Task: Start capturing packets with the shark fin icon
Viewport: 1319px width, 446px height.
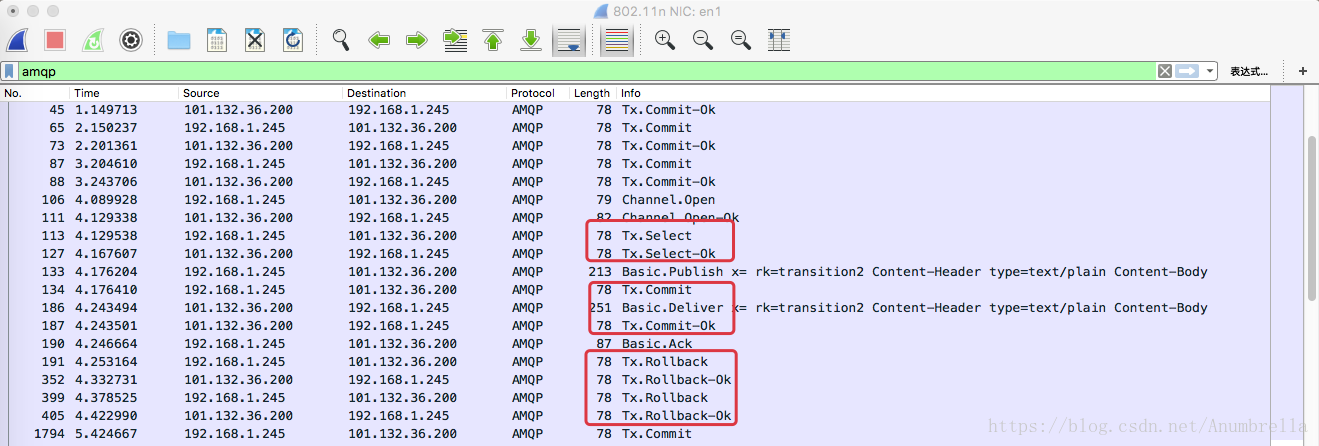Action: point(17,40)
